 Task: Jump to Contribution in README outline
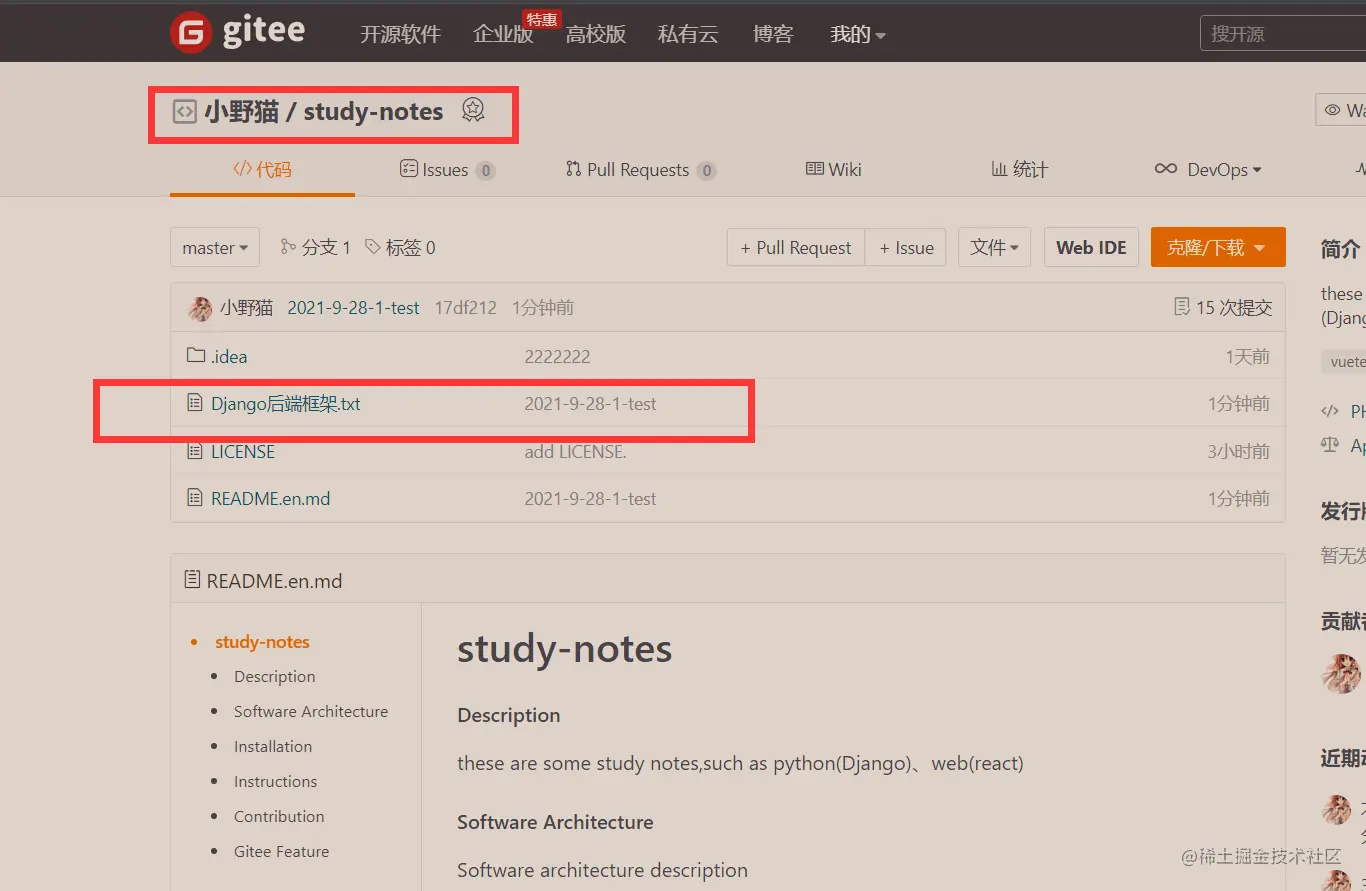pyautogui.click(x=279, y=816)
